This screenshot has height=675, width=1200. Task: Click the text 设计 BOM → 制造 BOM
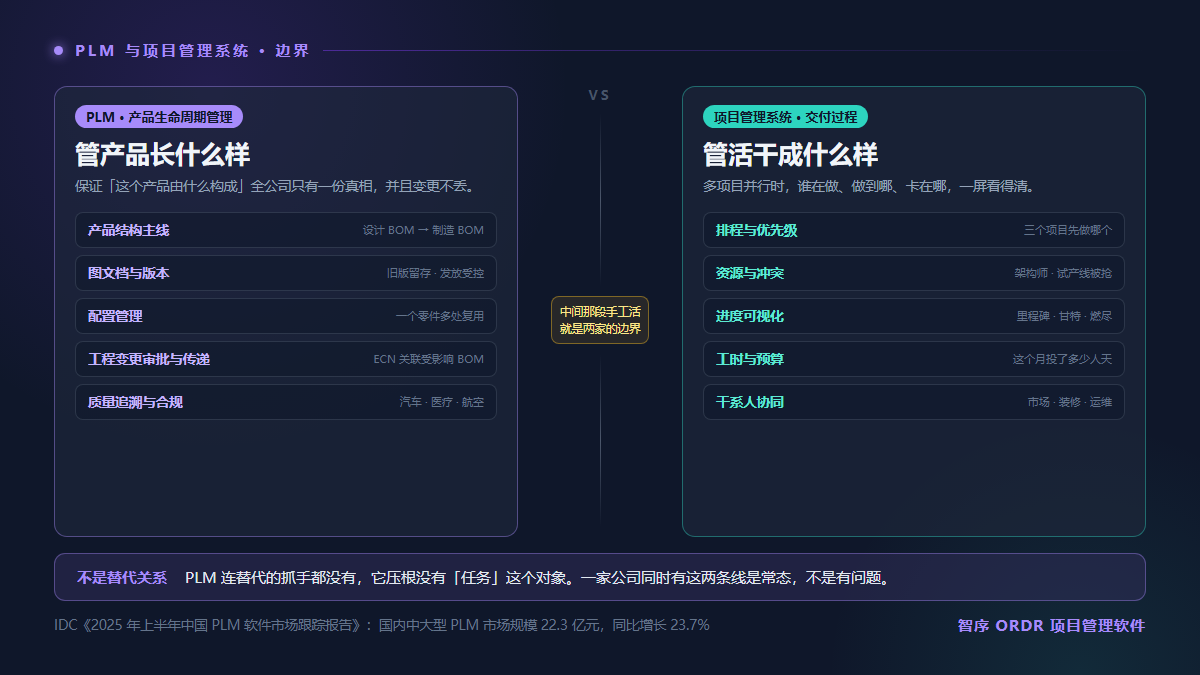click(x=423, y=230)
